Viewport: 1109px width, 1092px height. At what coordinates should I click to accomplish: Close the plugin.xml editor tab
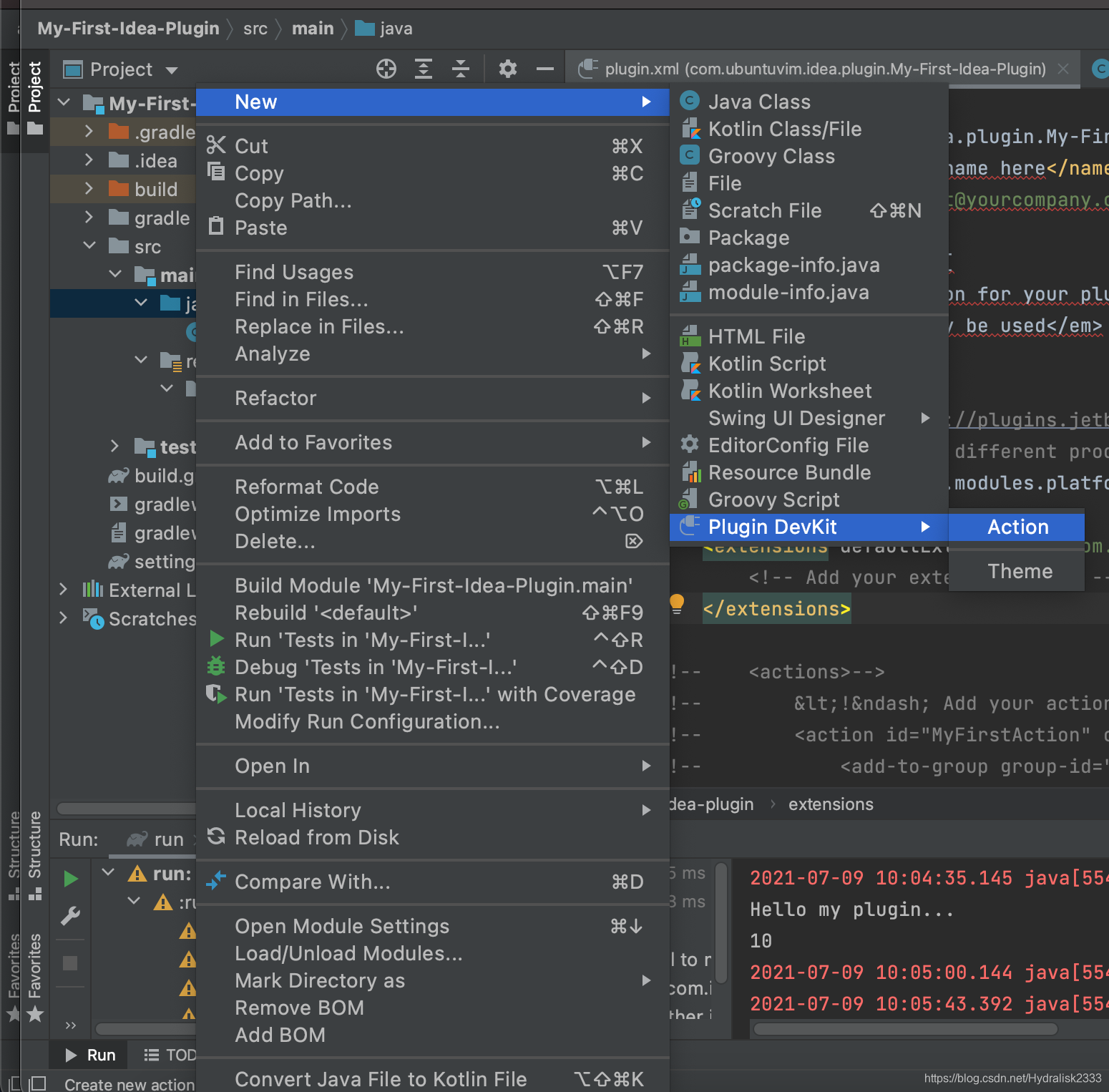coord(1063,69)
